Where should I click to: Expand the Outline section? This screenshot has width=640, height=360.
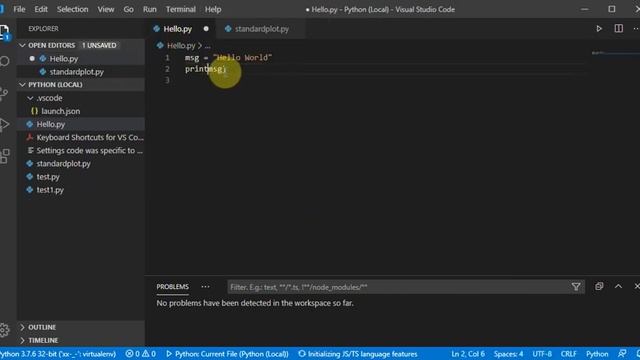pos(22,327)
